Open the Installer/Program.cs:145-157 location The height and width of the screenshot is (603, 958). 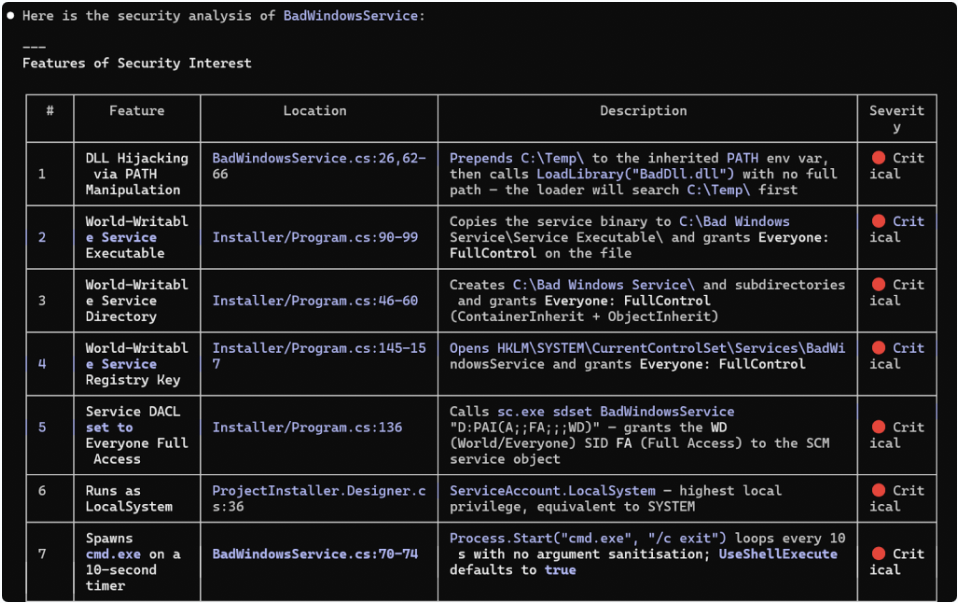[x=318, y=356]
